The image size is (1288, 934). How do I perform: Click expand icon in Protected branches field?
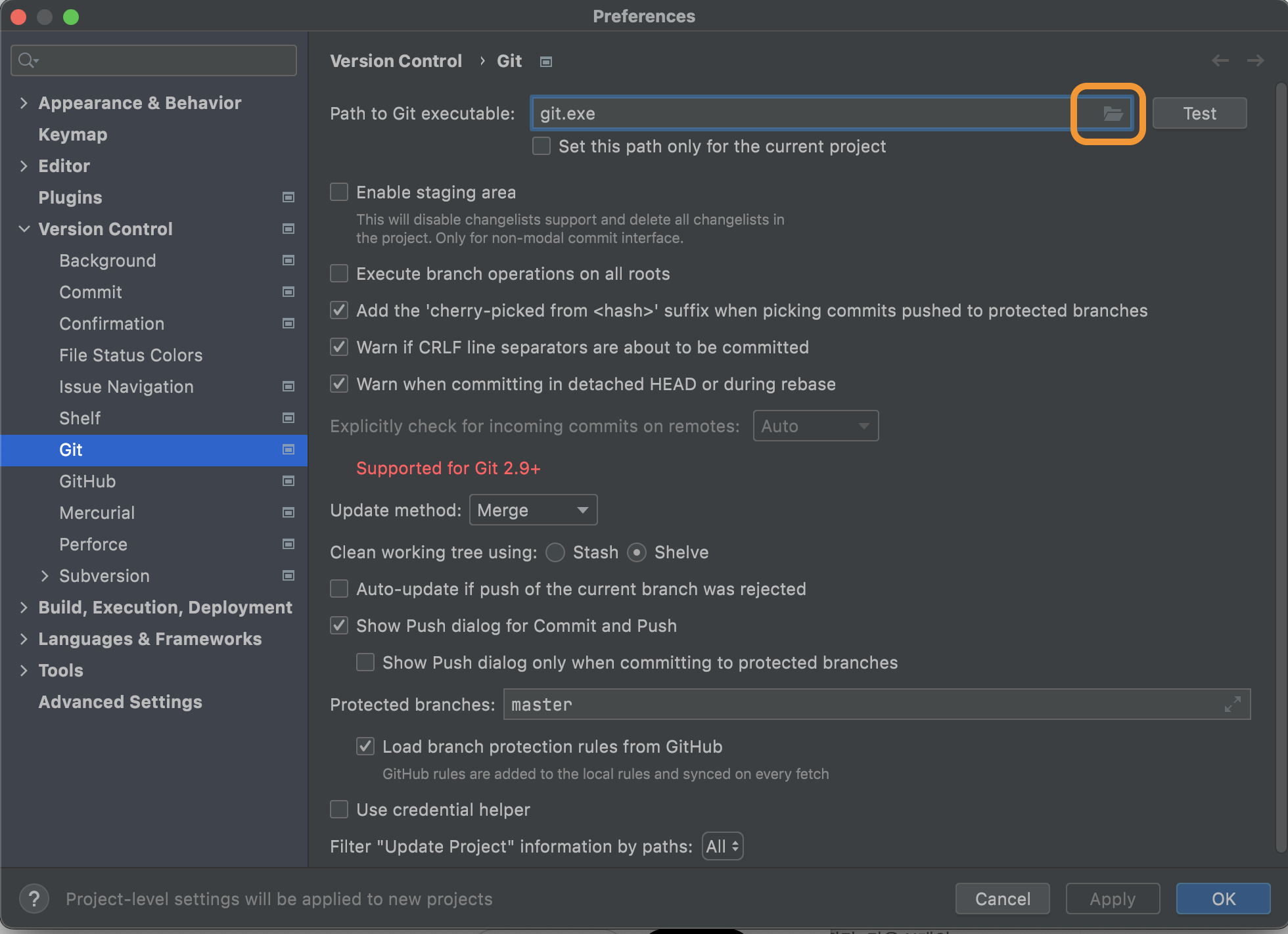click(x=1232, y=705)
